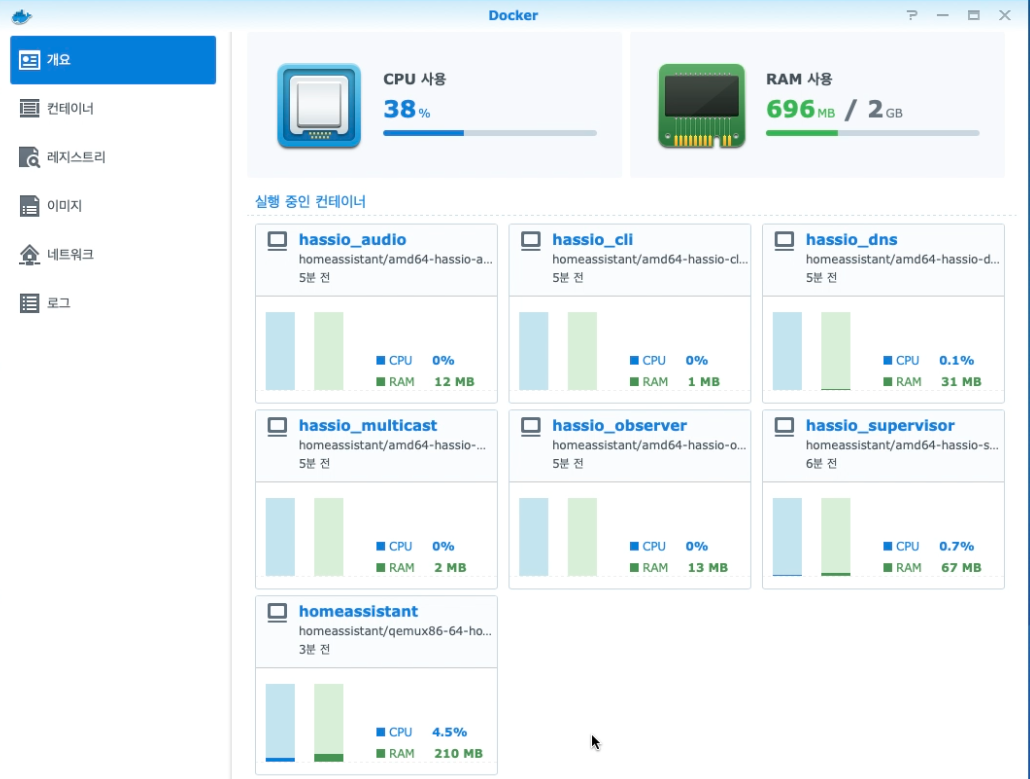Click the CPU chip icon

point(319,105)
